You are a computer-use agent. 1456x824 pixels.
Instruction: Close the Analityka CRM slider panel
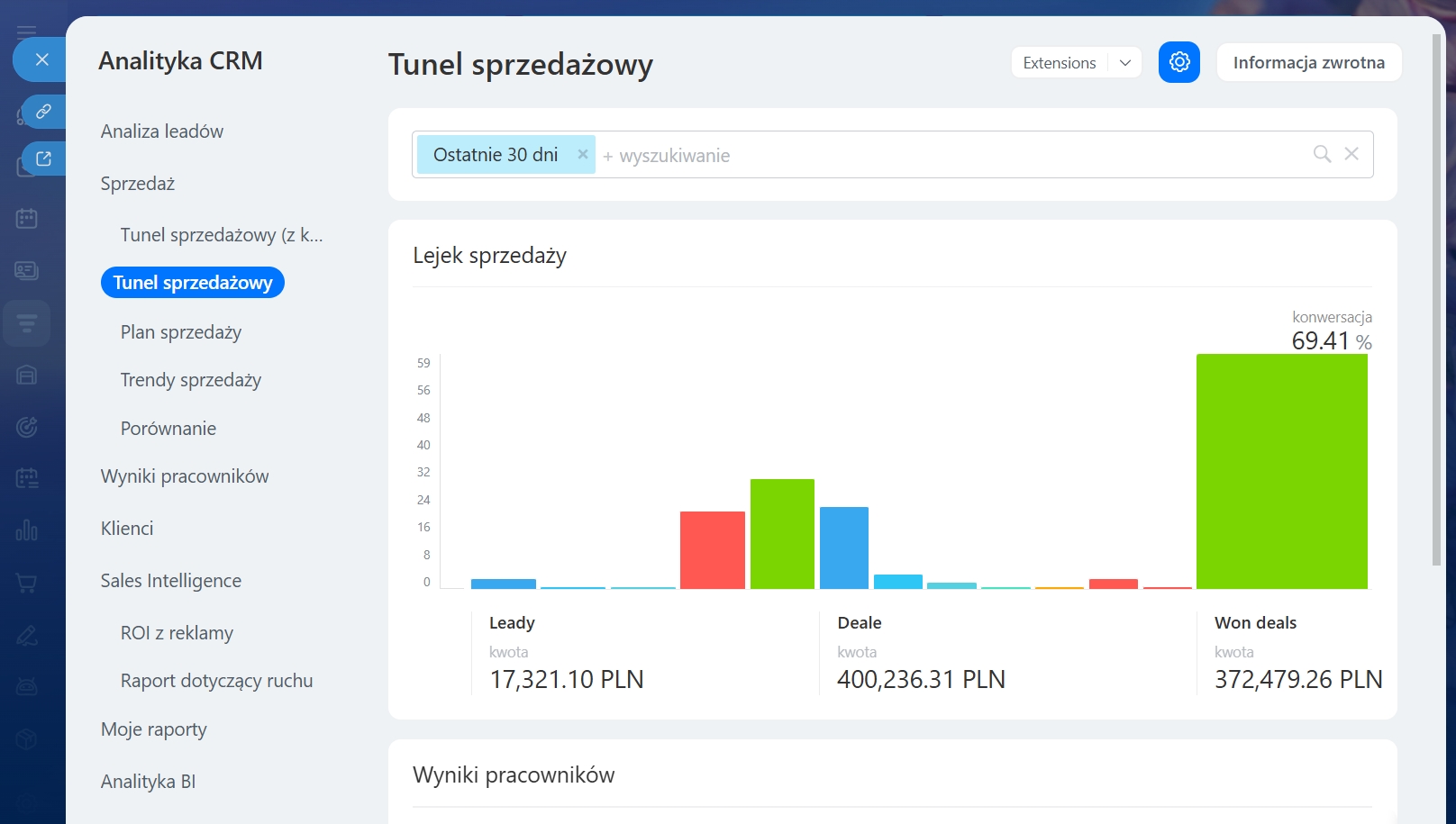click(41, 60)
